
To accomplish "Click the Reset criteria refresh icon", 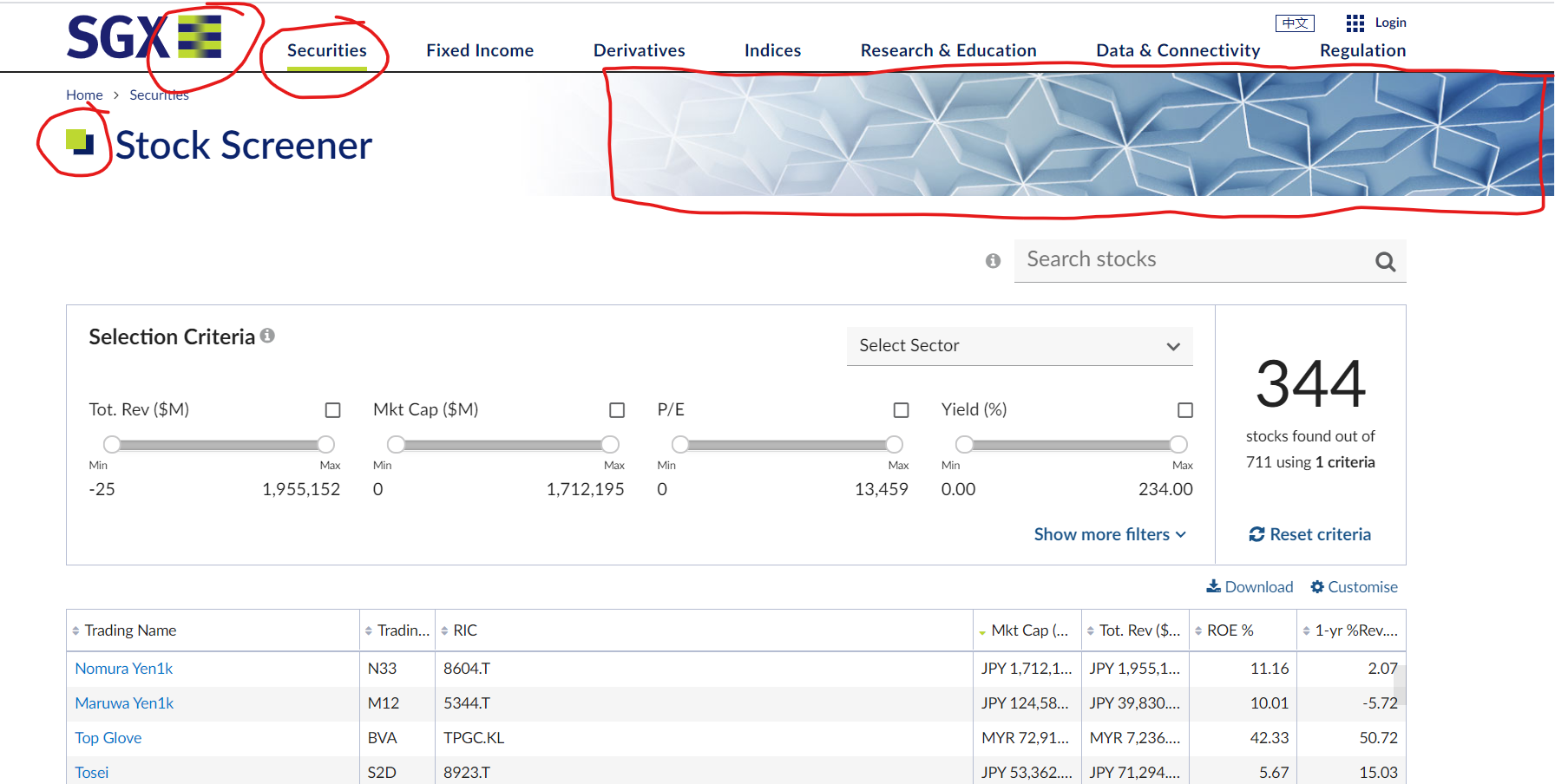I will [1256, 534].
